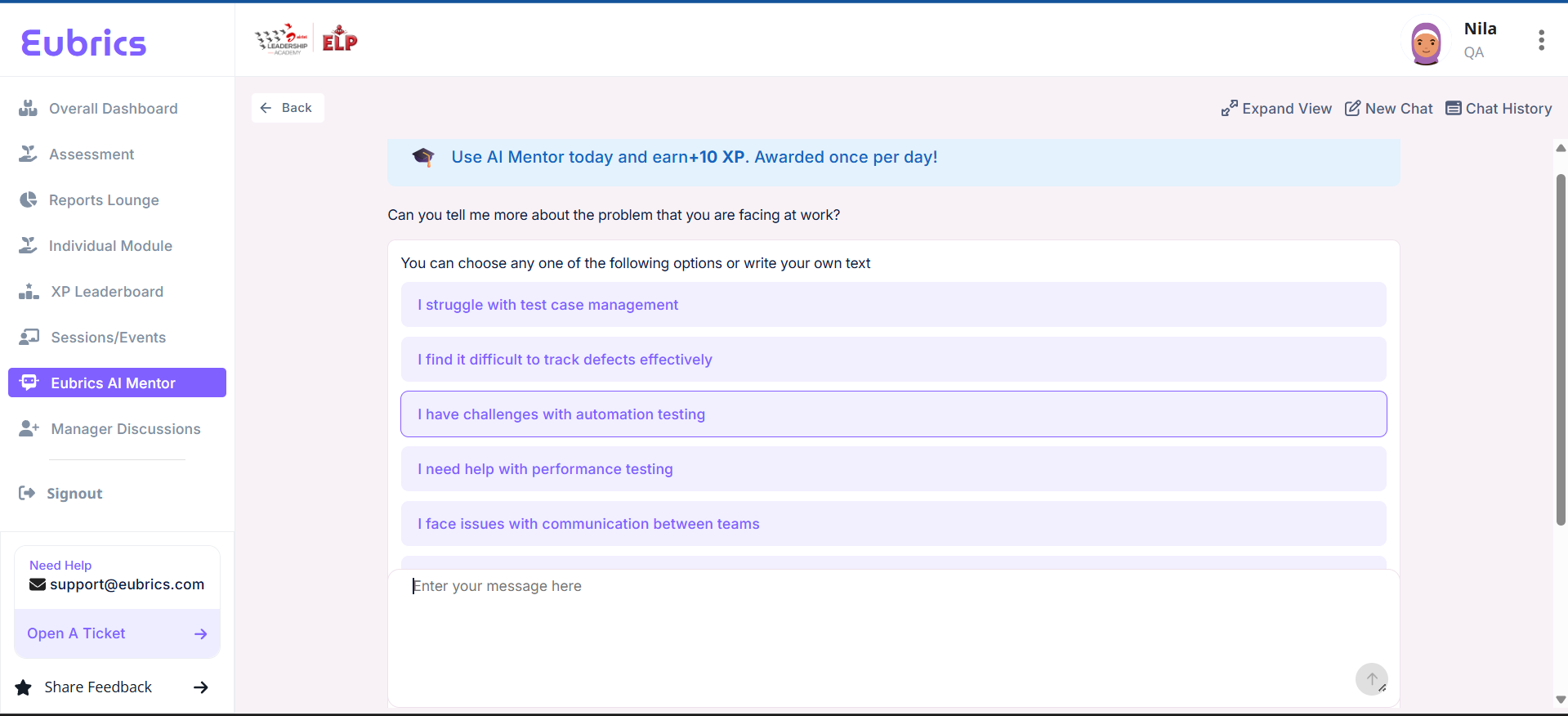This screenshot has height=716, width=1568.
Task: Click the Overall Dashboard sidebar icon
Action: coord(29,108)
